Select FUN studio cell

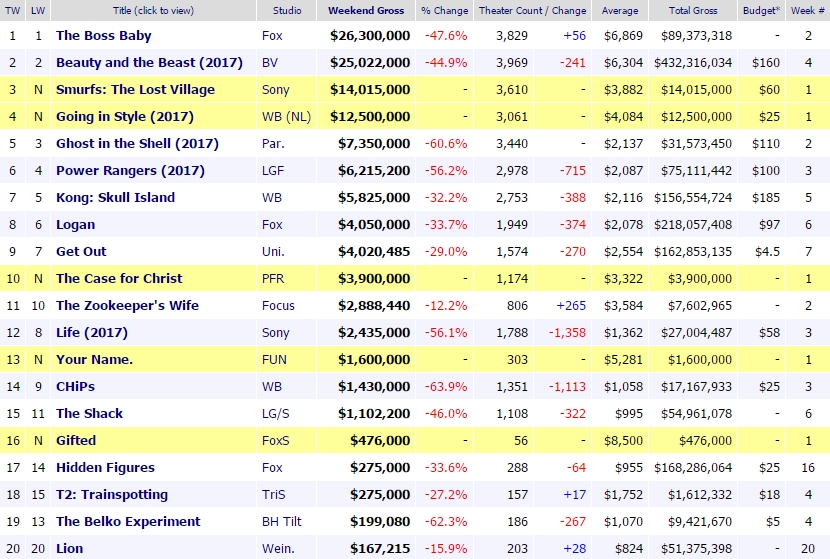[x=274, y=359]
